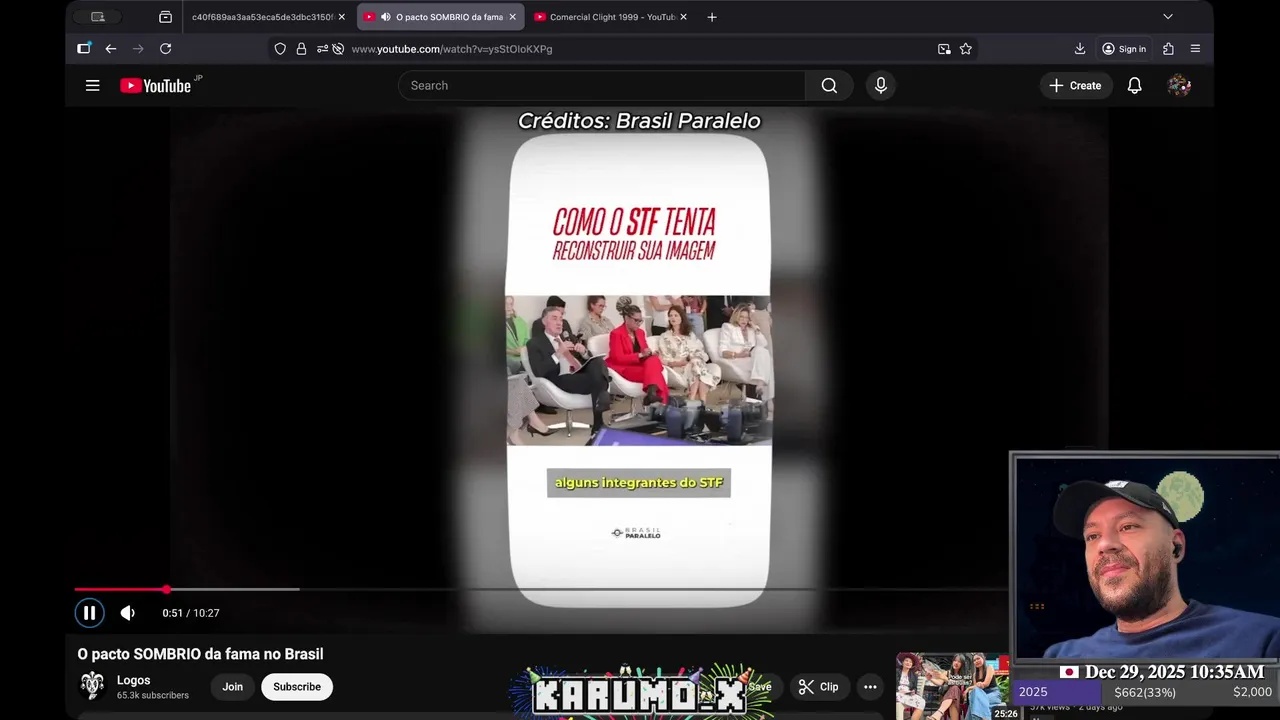The height and width of the screenshot is (720, 1280).
Task: Bookmark this page with the star
Action: pyautogui.click(x=966, y=49)
